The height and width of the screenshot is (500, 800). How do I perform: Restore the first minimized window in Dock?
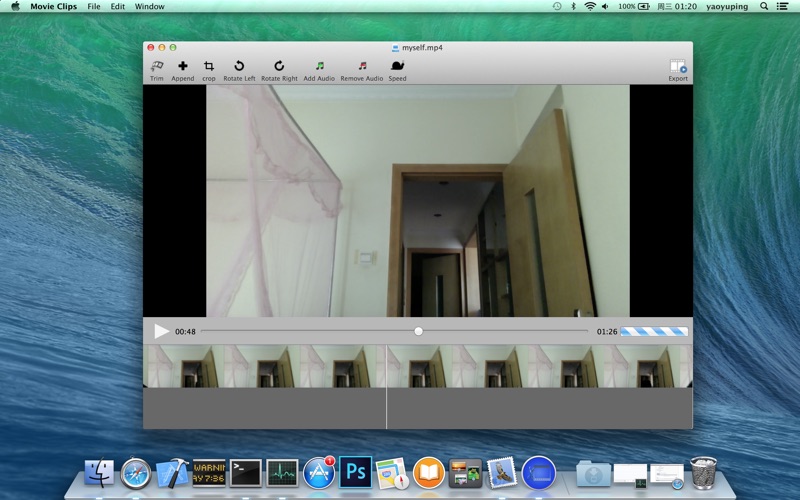click(630, 476)
